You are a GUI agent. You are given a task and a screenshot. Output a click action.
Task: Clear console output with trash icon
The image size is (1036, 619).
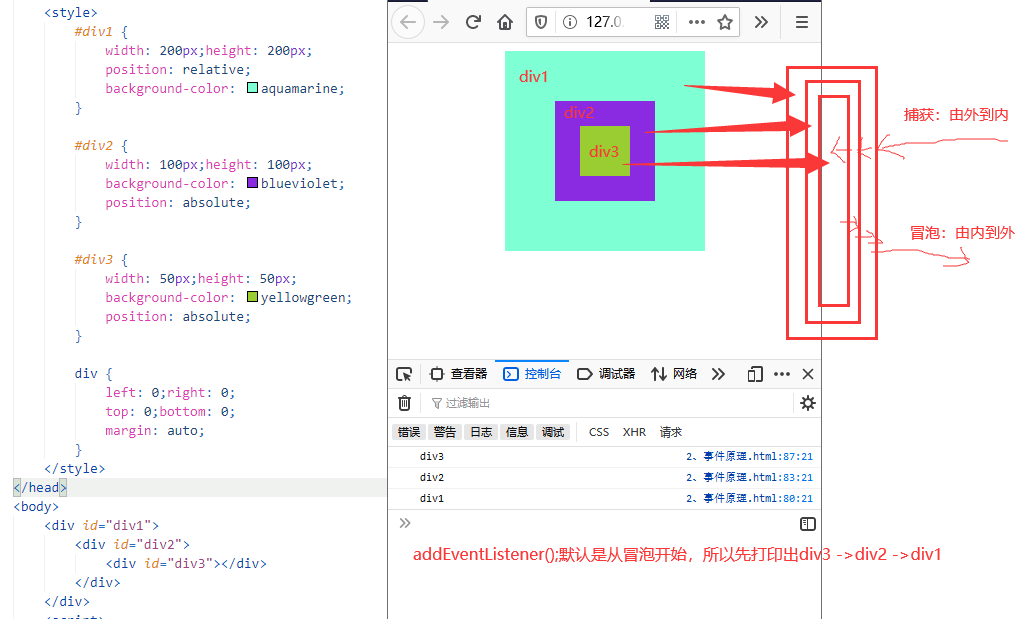tap(404, 403)
